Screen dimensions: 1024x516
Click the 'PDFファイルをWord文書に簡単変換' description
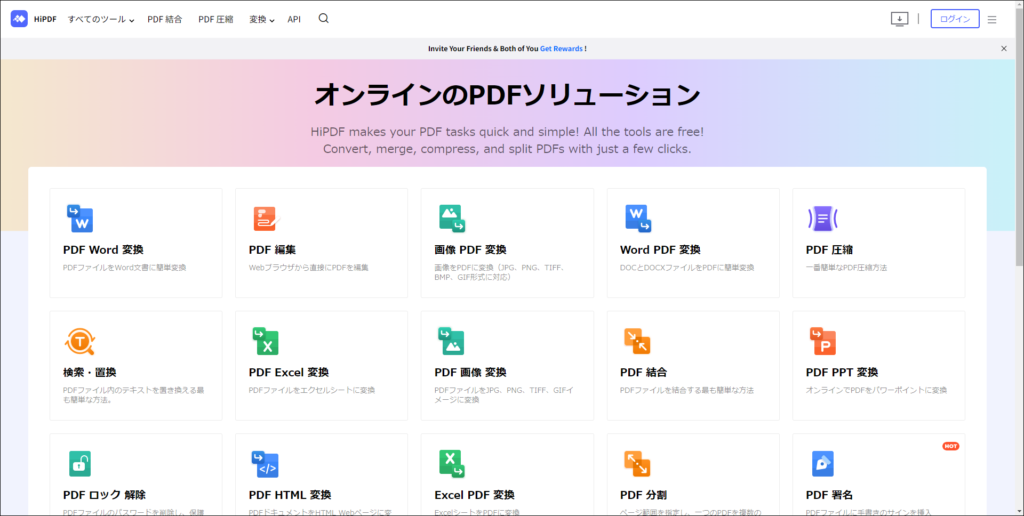124,268
